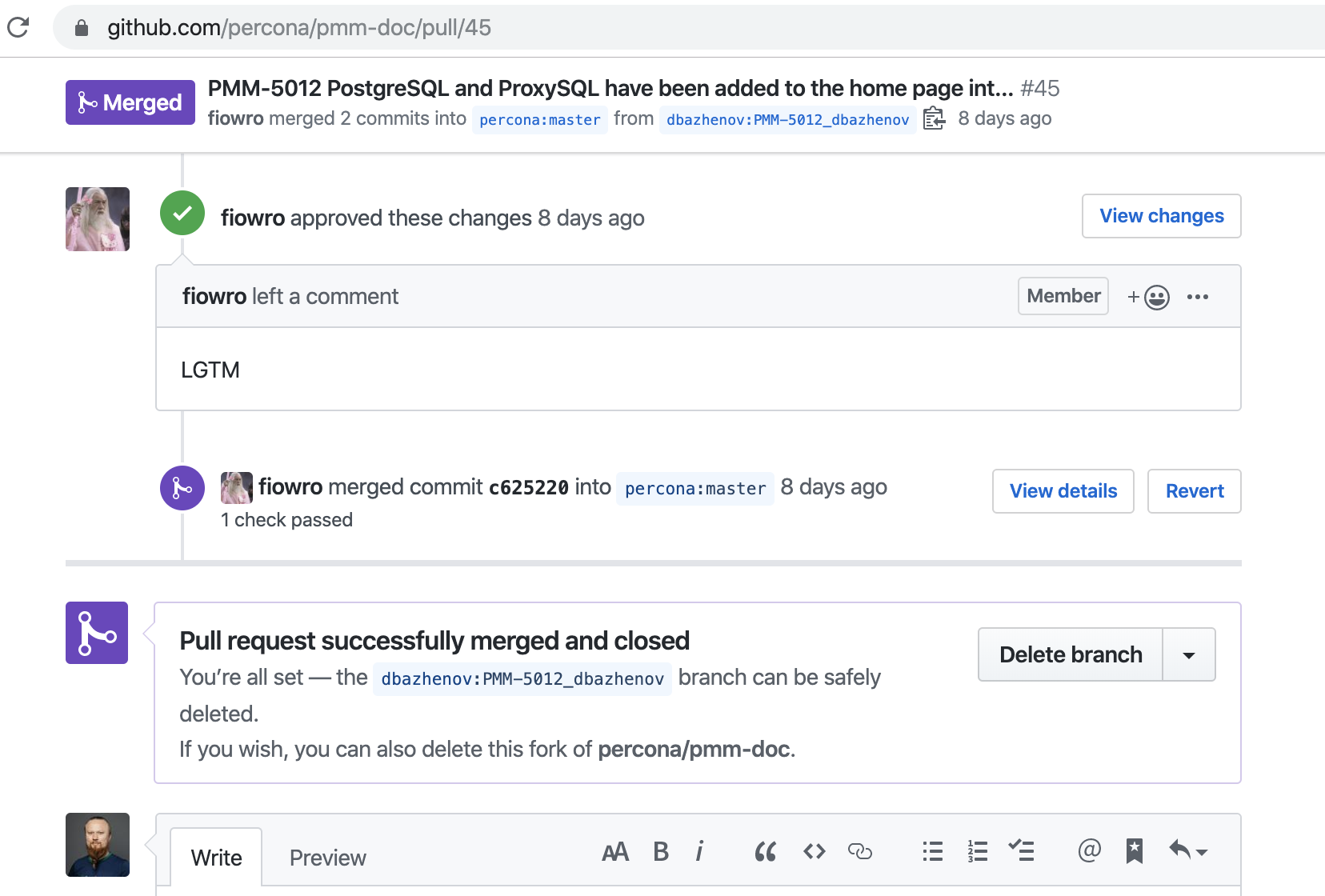Viewport: 1325px width, 896px height.
Task: Apply italic formatting in the comment editor
Action: [700, 851]
